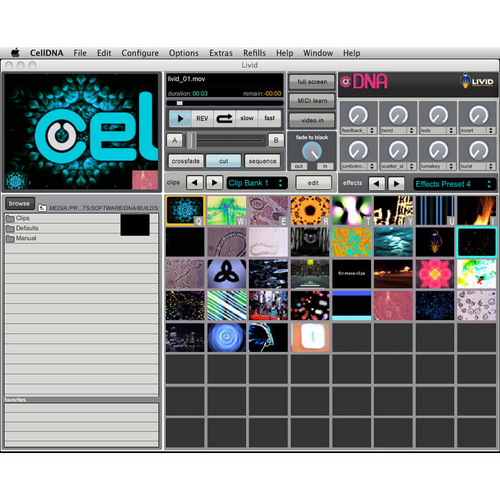Open the feedback effect selector

click(359, 131)
